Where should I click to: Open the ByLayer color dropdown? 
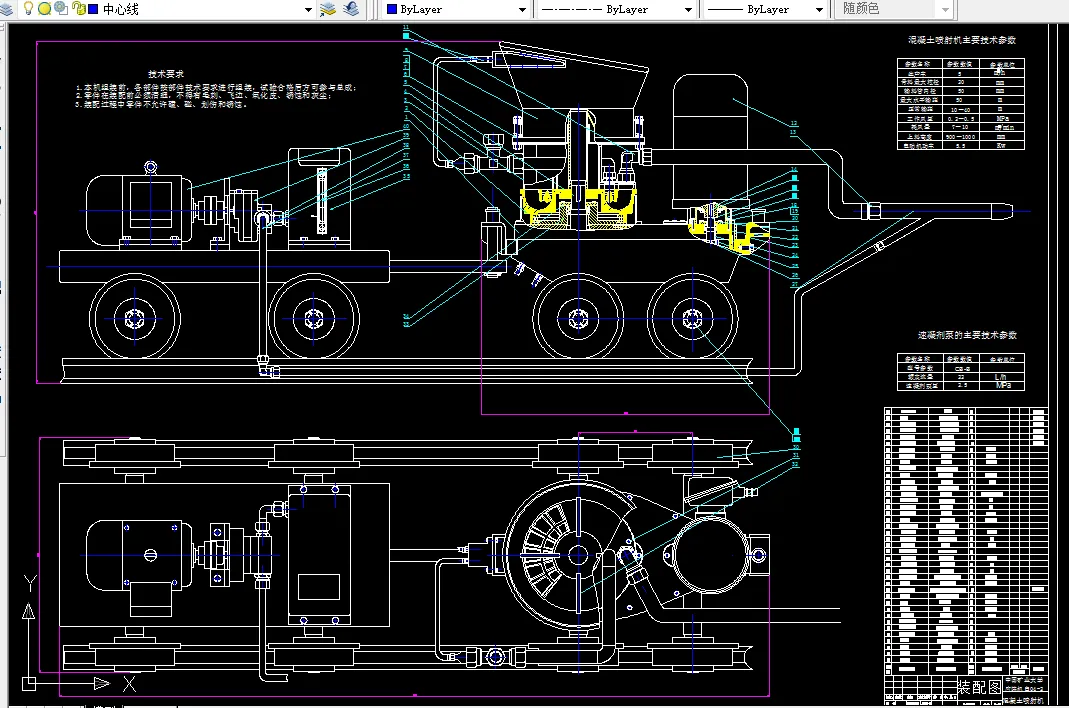click(x=521, y=9)
